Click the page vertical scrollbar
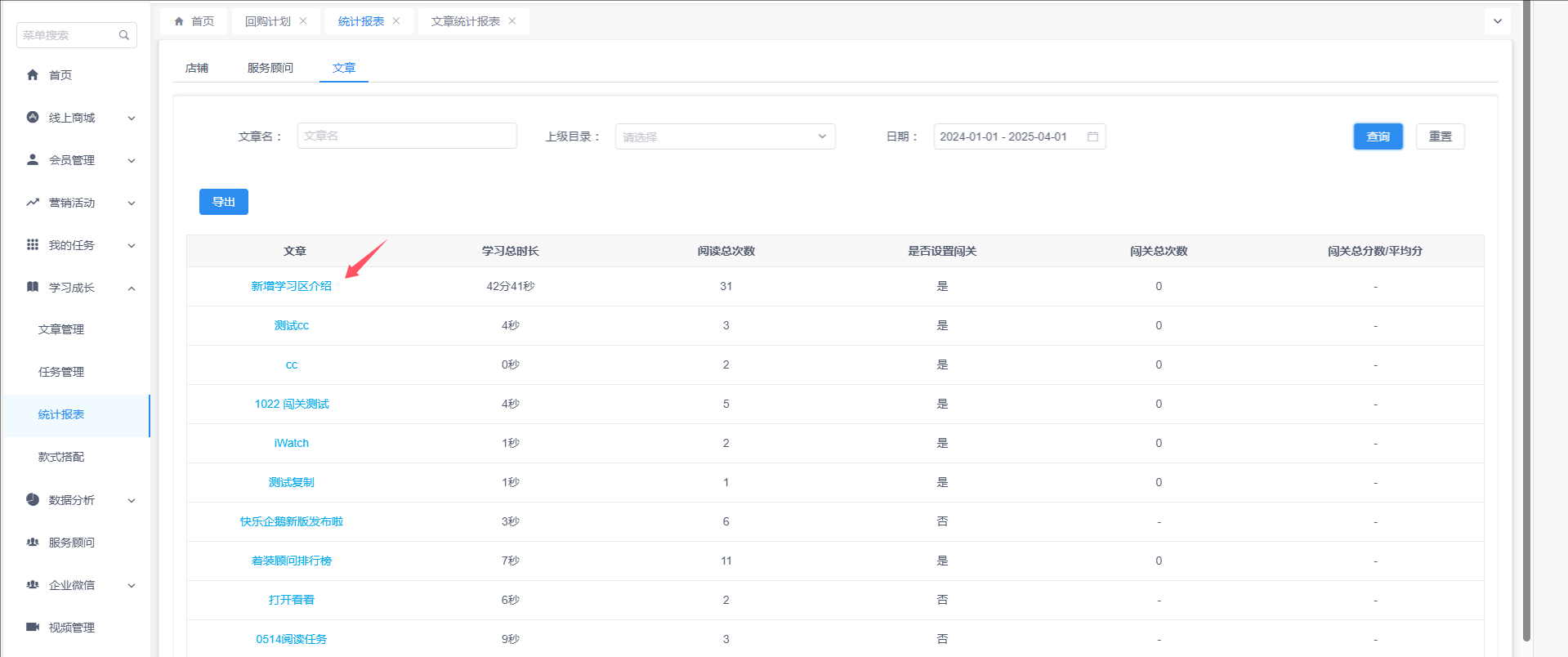Screen dimensions: 1568x657 click(x=1526, y=327)
